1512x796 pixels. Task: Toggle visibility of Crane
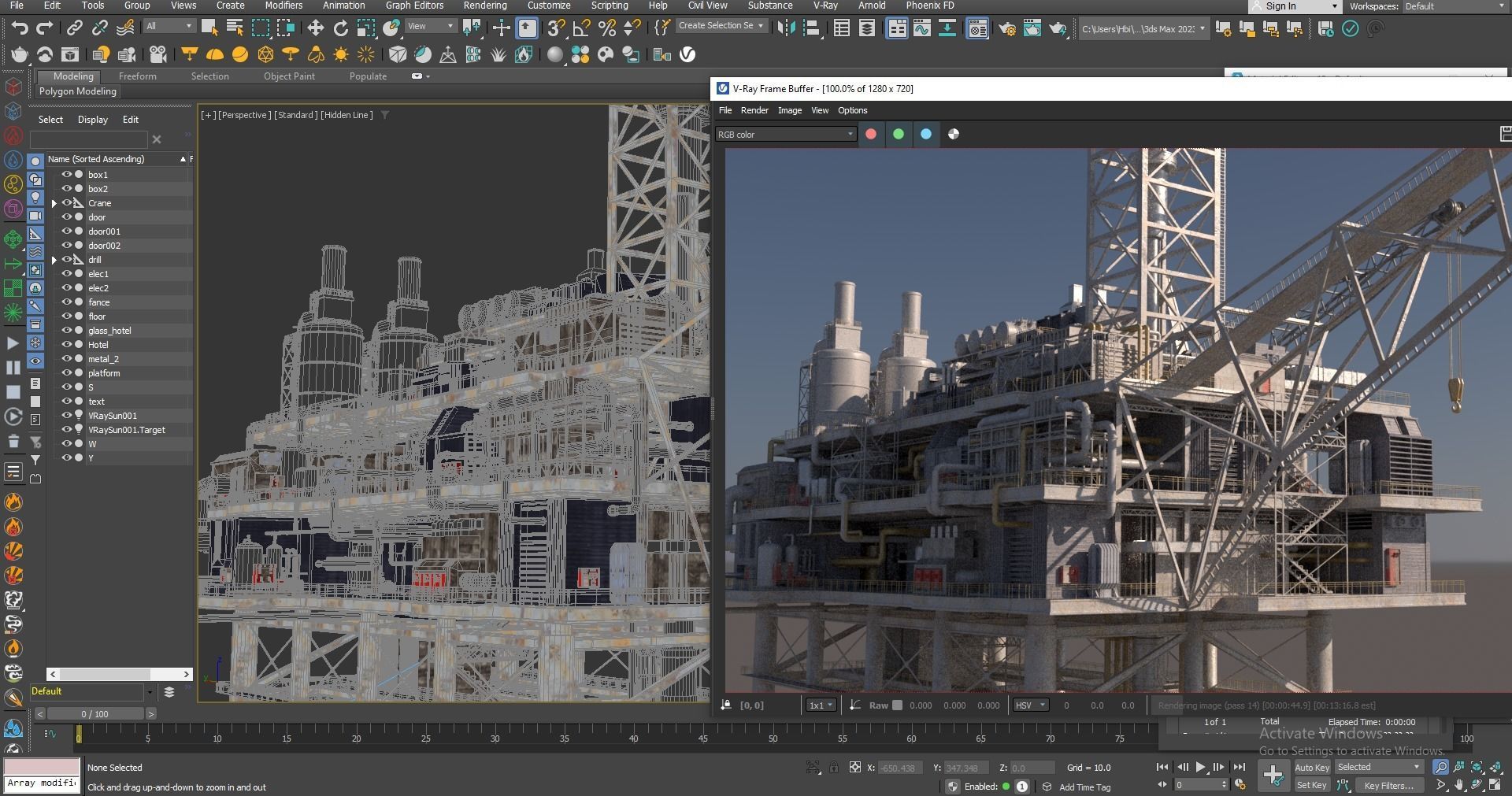(x=67, y=203)
